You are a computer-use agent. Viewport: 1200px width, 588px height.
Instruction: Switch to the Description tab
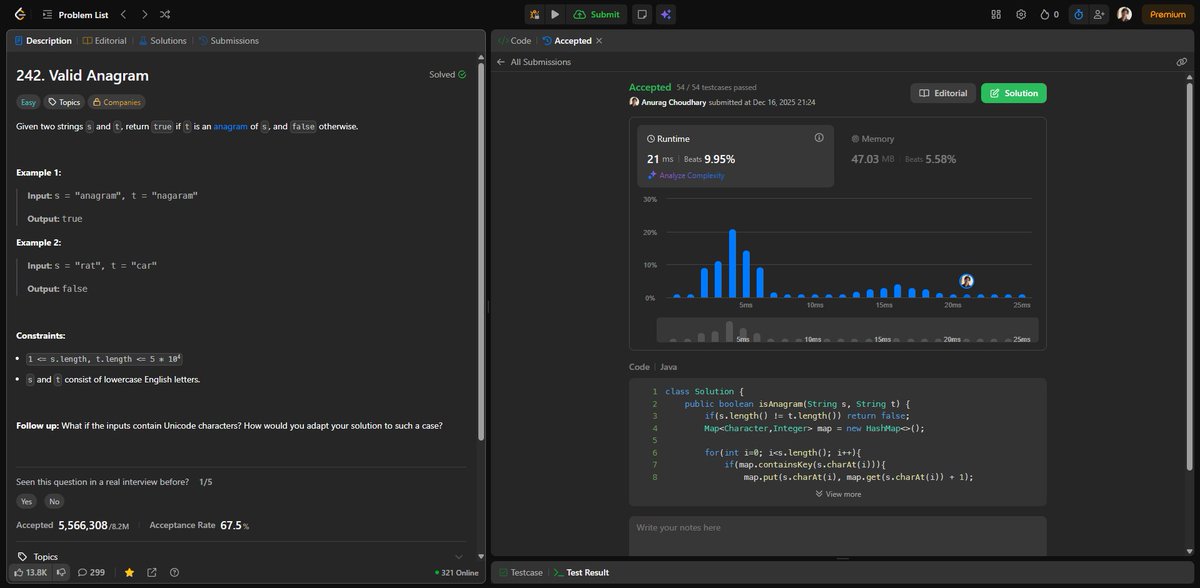(x=43, y=41)
